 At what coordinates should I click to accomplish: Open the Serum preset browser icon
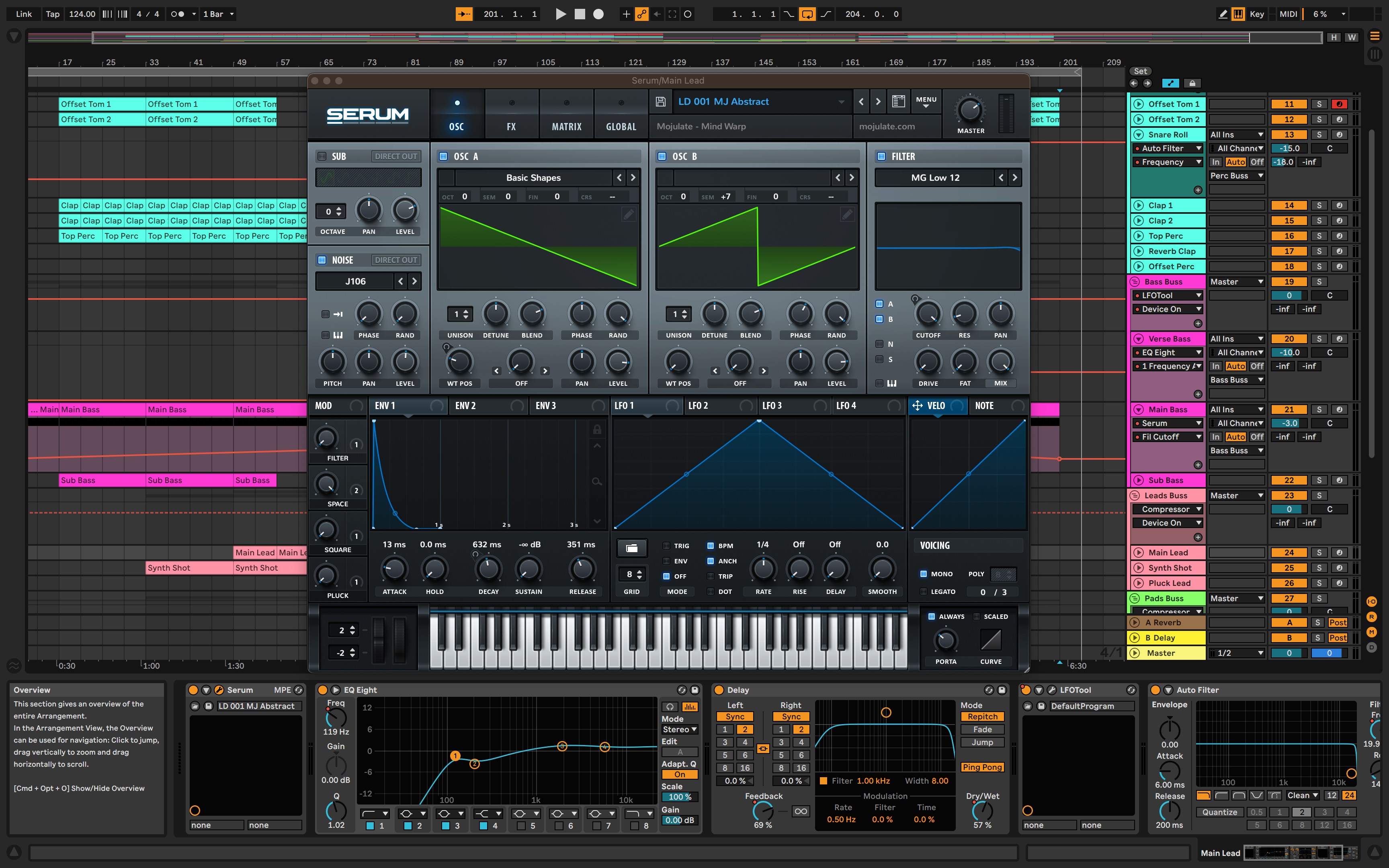click(x=898, y=102)
